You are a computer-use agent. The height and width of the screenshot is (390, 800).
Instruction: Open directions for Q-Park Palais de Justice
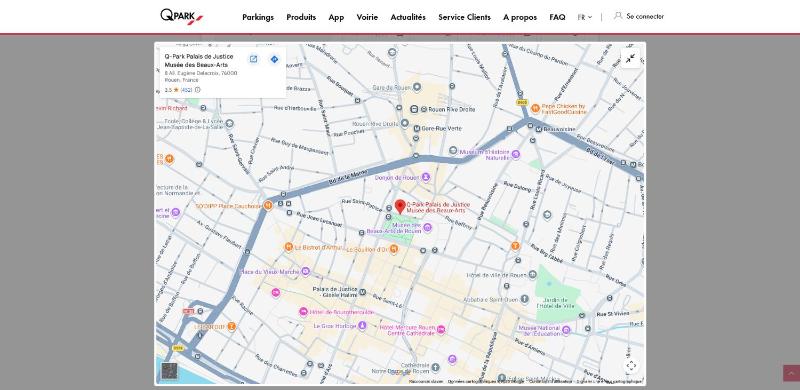274,59
